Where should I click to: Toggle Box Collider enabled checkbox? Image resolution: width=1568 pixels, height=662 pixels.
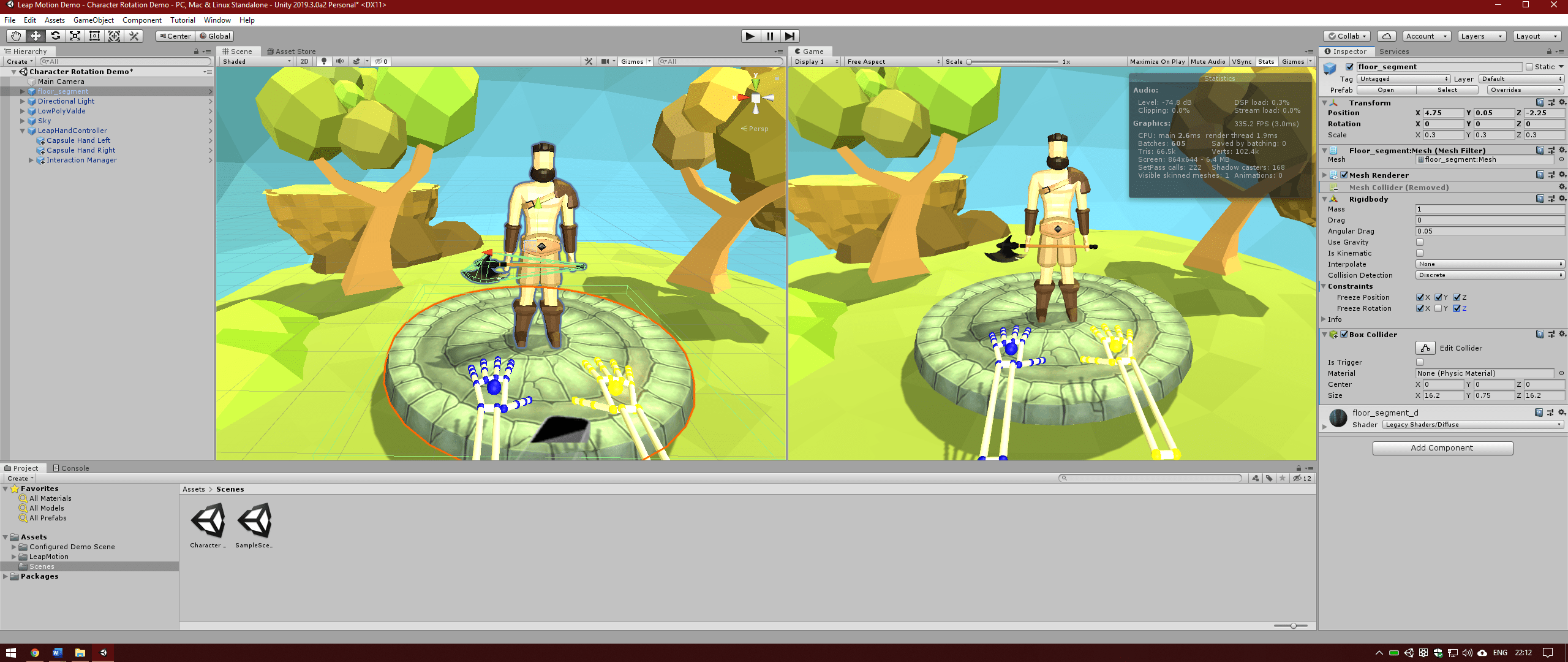pyautogui.click(x=1344, y=334)
